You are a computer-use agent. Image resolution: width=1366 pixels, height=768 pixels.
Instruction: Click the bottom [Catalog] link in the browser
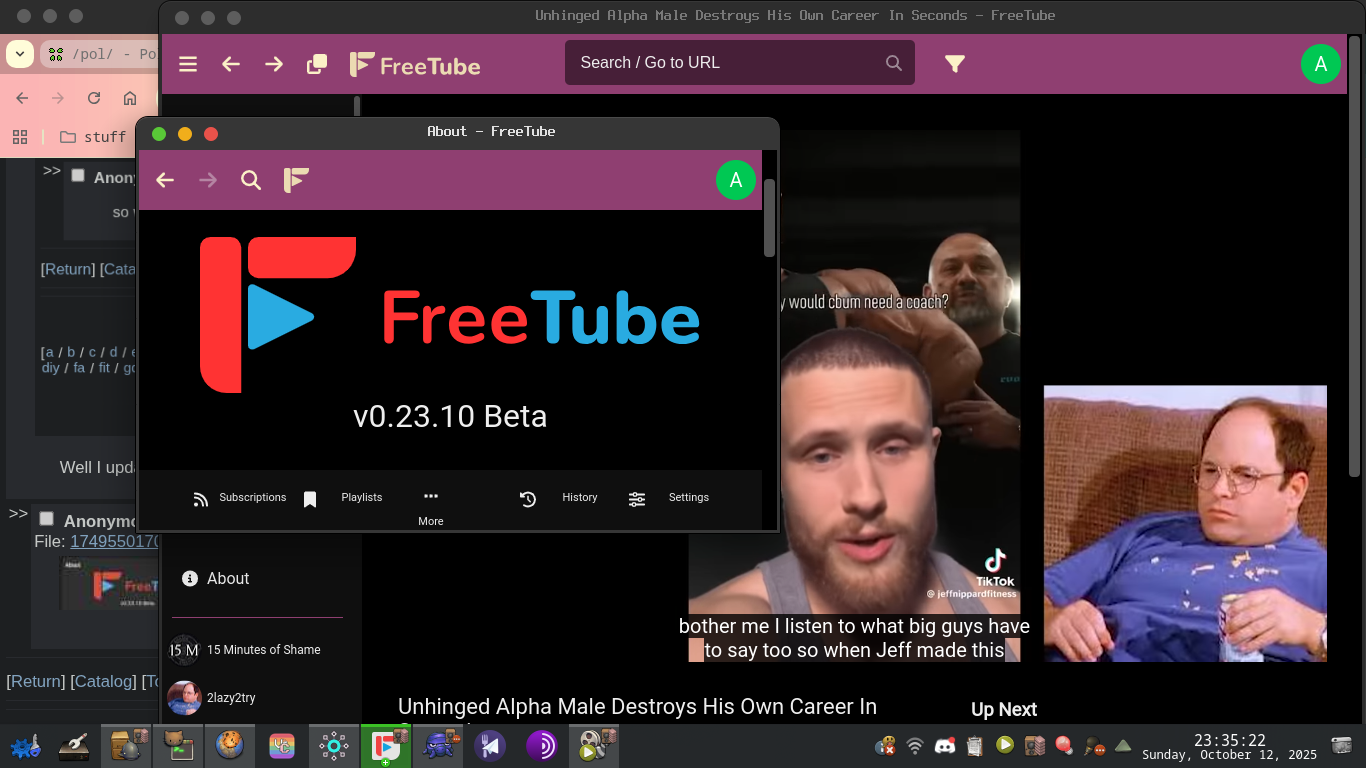pos(104,681)
